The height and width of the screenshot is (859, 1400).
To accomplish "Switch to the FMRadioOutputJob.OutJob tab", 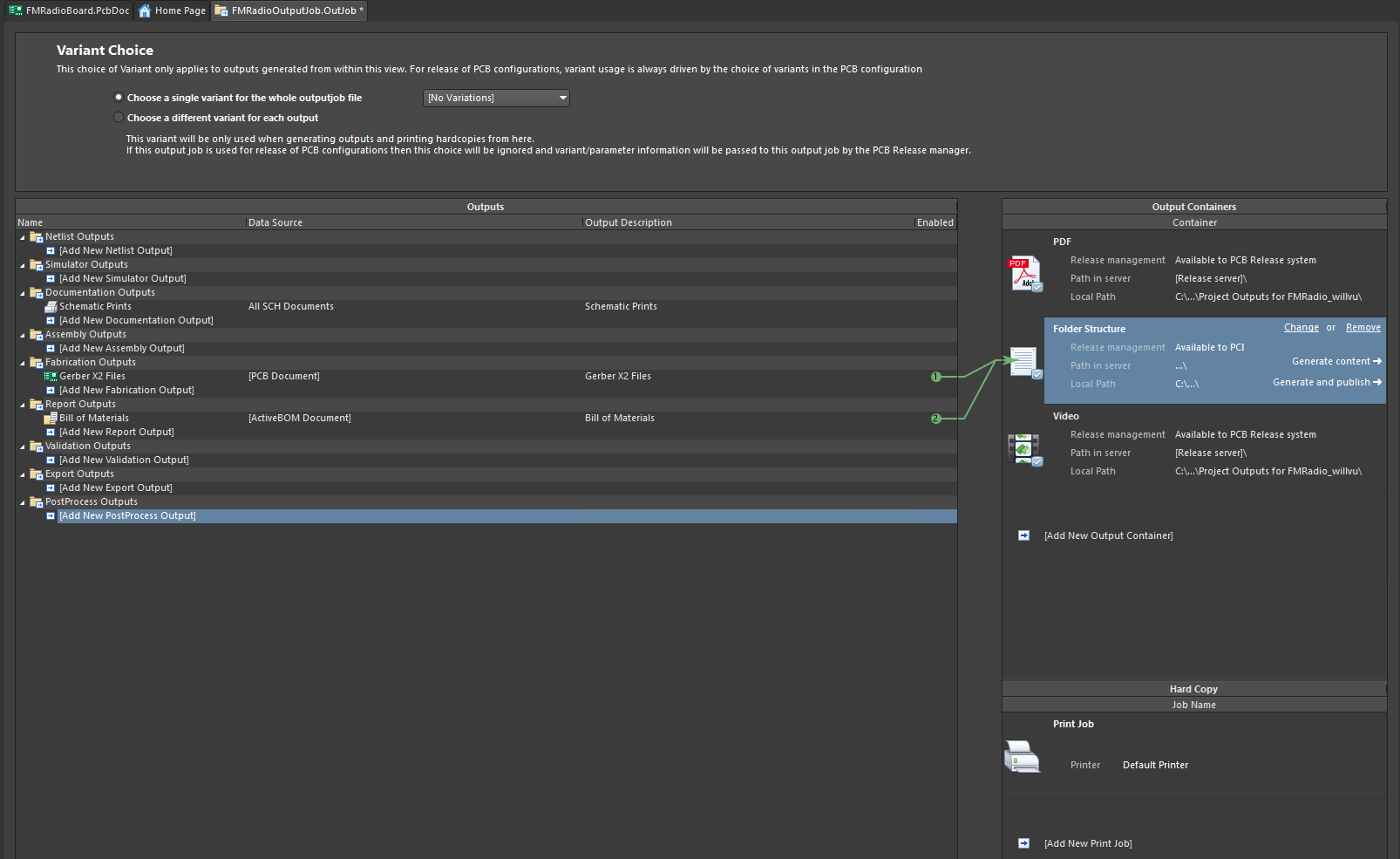I will (289, 10).
